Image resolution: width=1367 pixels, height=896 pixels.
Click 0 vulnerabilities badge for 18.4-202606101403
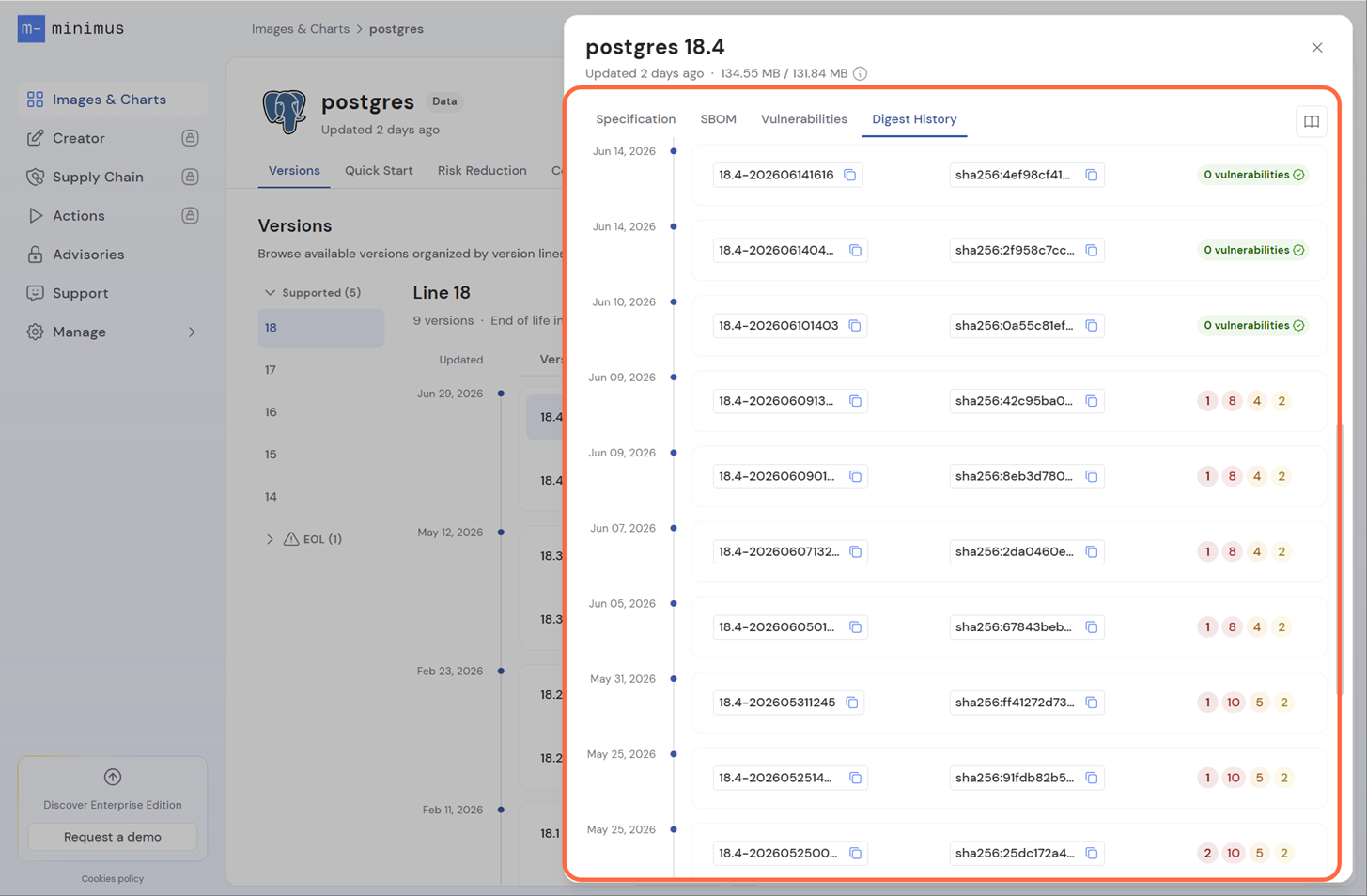(x=1253, y=326)
